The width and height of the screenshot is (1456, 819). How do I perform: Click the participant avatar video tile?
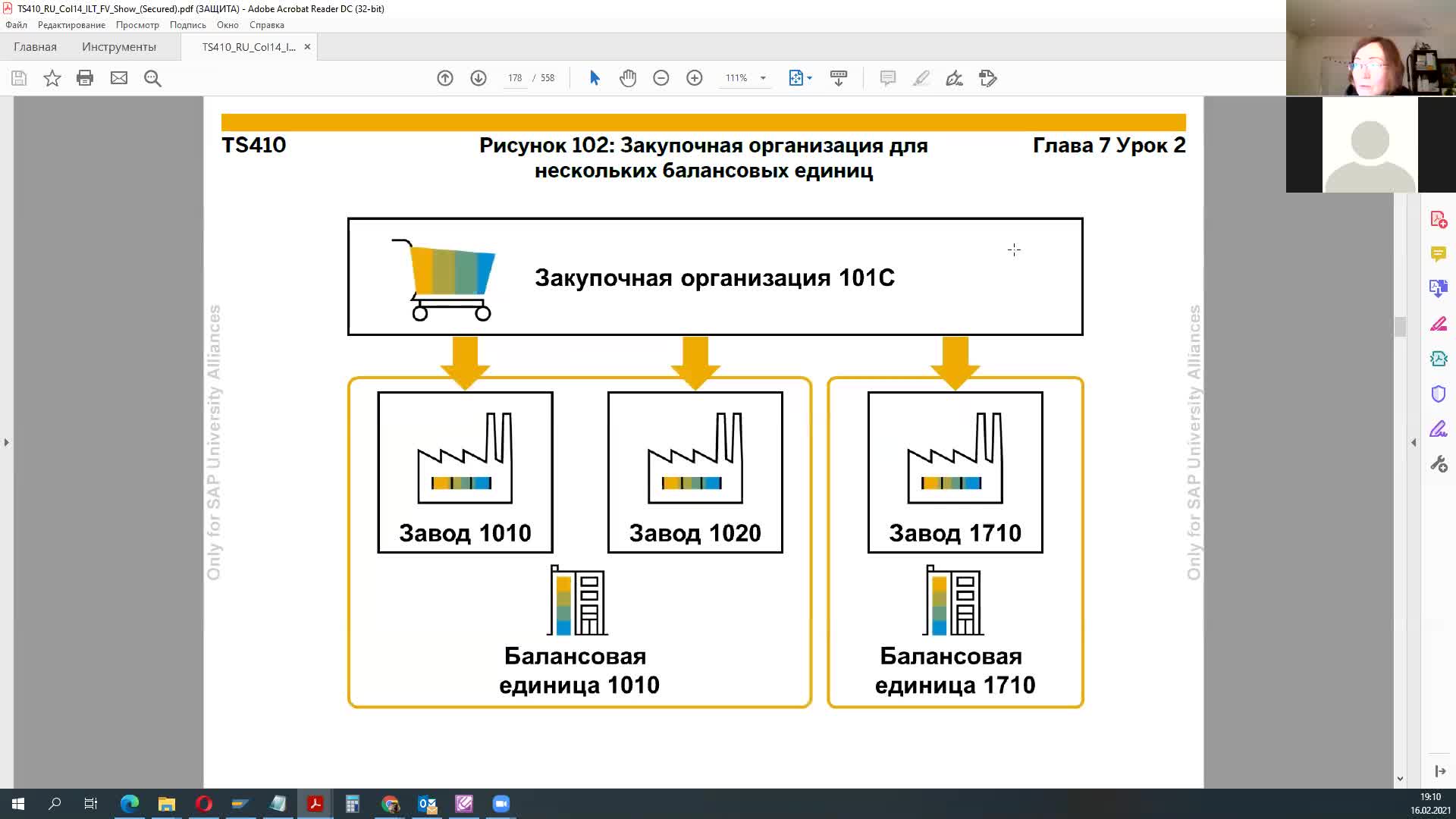1371,144
